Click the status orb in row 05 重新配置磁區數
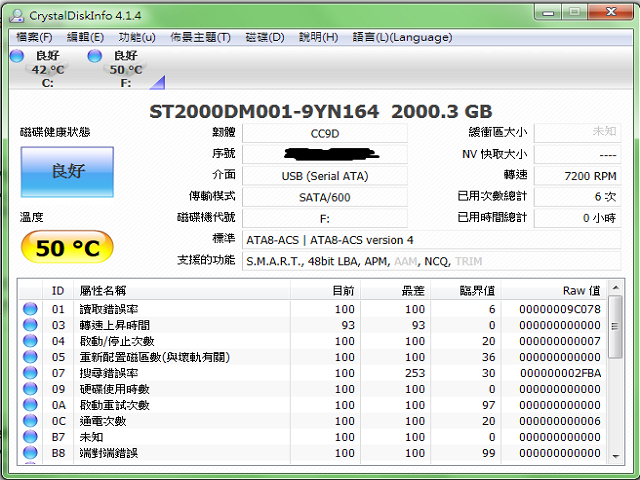Viewport: 640px width, 480px height. 30,357
